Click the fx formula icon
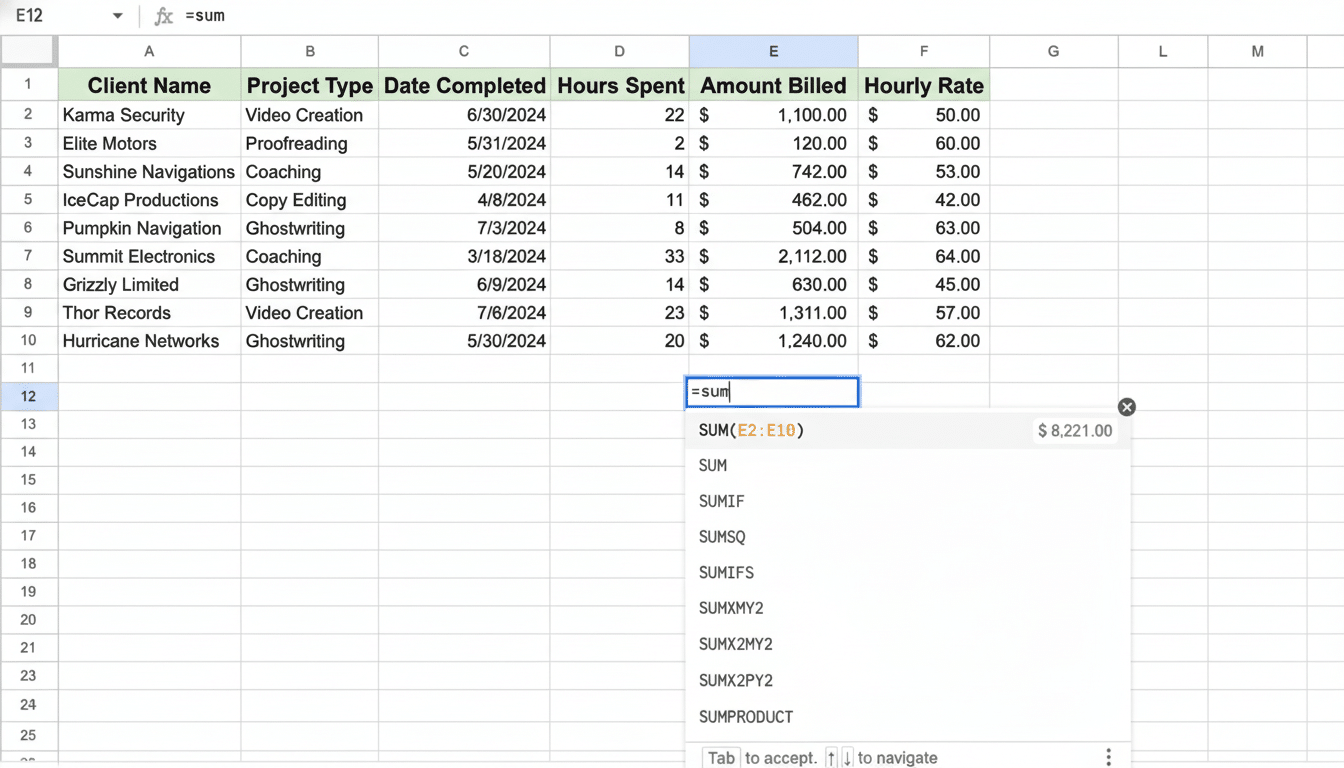The width and height of the screenshot is (1344, 768). pos(162,16)
